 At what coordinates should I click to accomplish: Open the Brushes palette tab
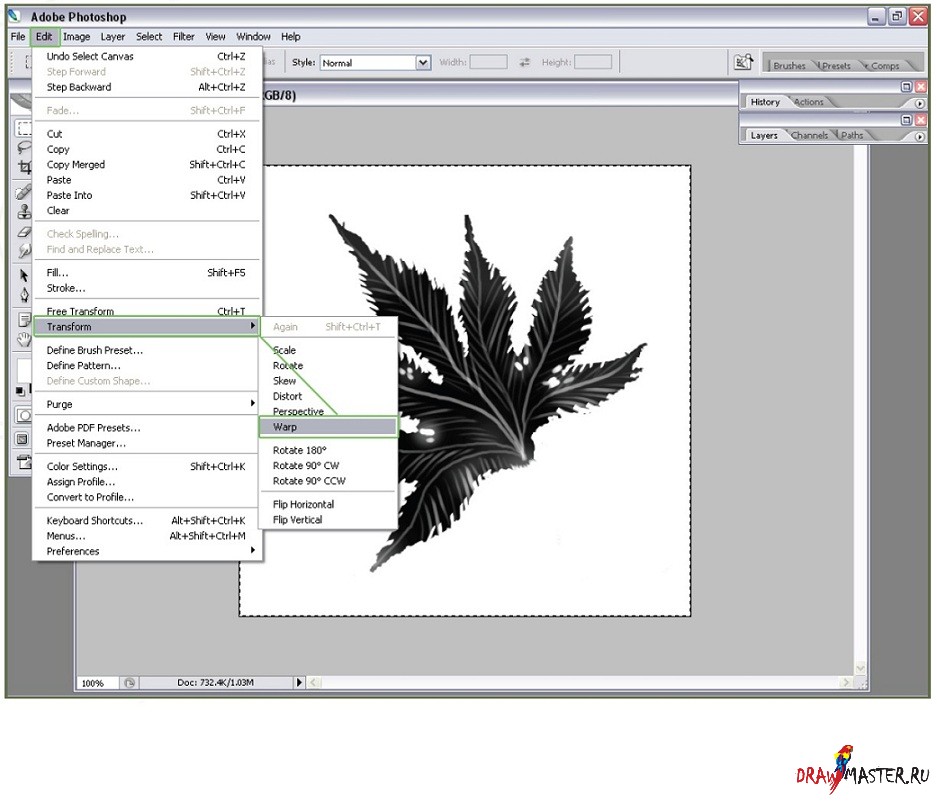click(x=789, y=66)
